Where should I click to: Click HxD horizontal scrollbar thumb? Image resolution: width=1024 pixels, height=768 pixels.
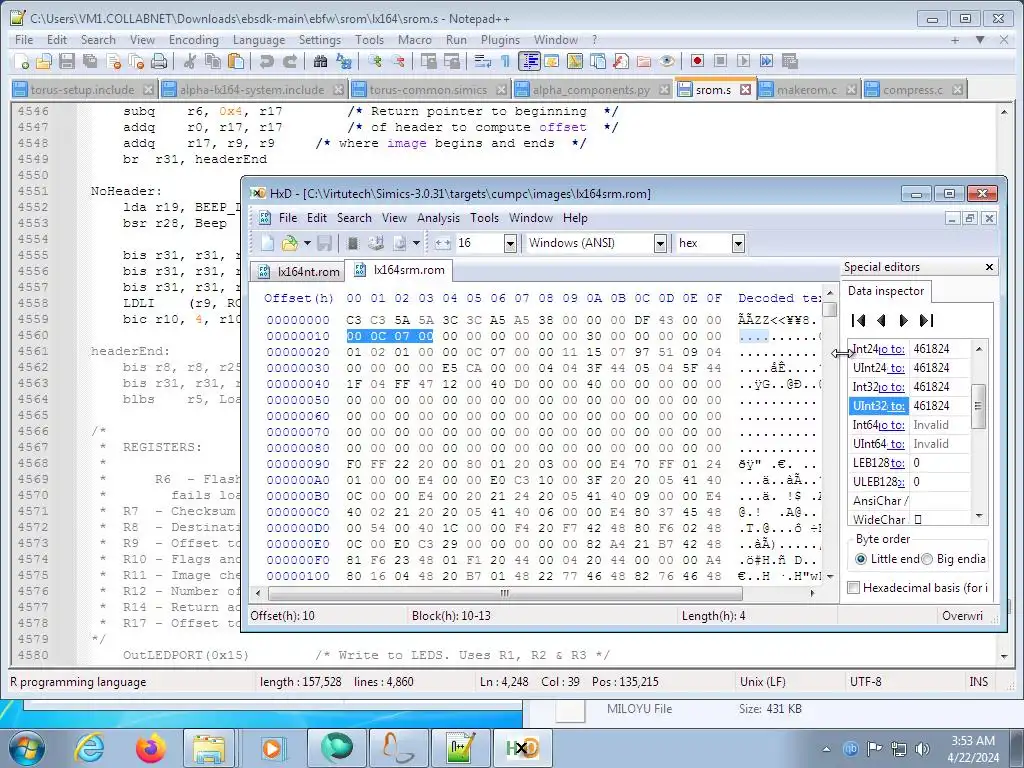pyautogui.click(x=505, y=594)
